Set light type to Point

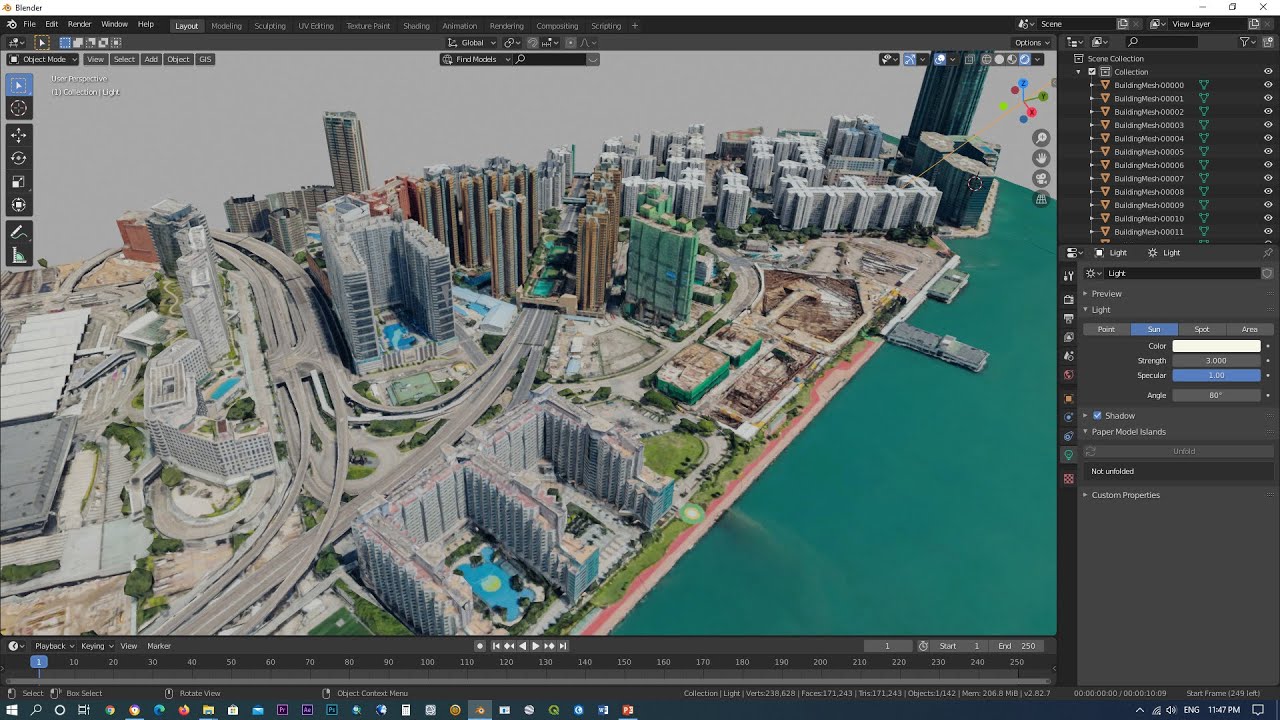coord(1106,329)
